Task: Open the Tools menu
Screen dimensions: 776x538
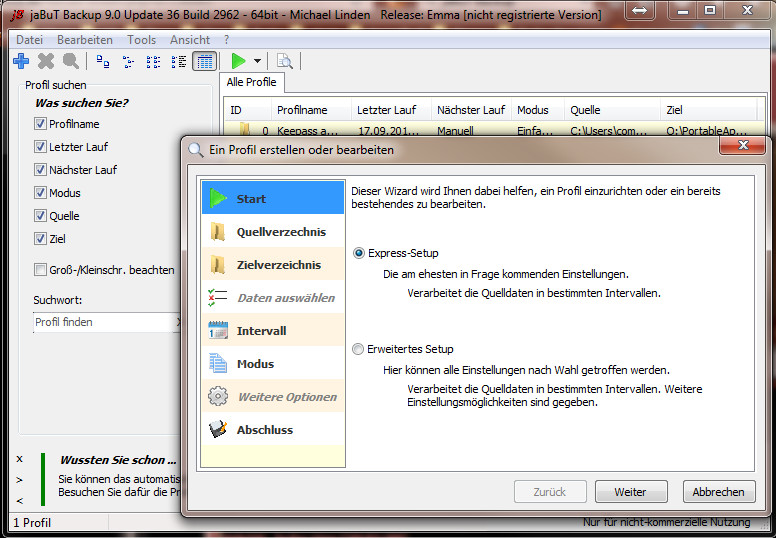Action: point(141,39)
